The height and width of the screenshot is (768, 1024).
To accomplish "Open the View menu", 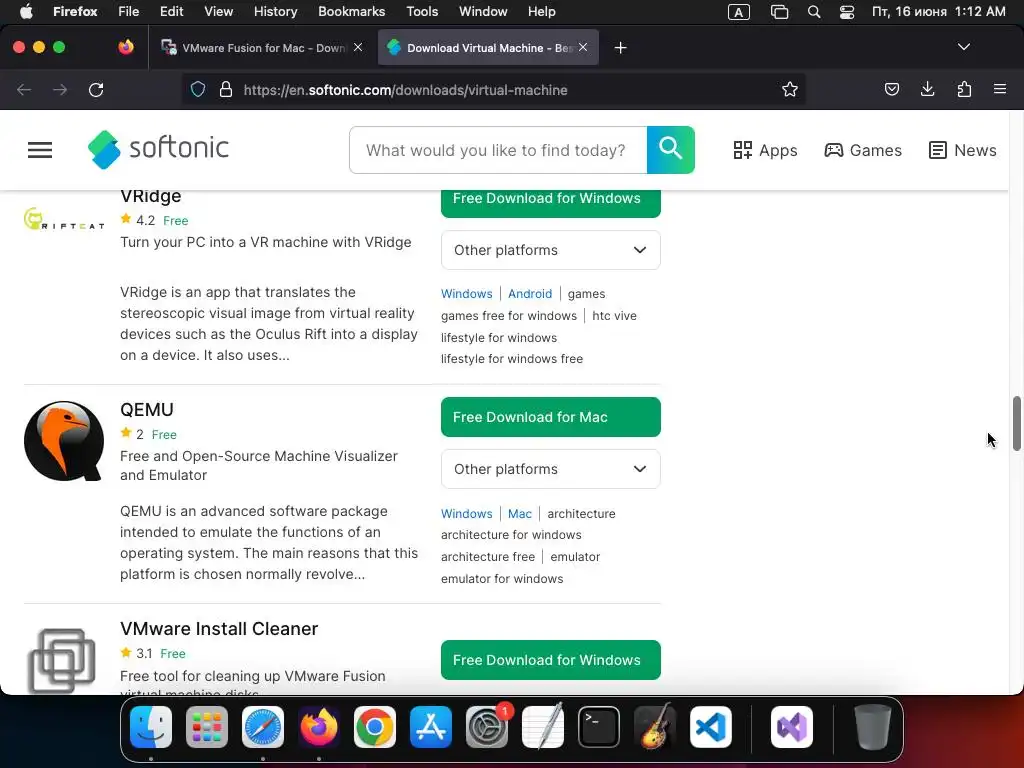I will tap(218, 12).
